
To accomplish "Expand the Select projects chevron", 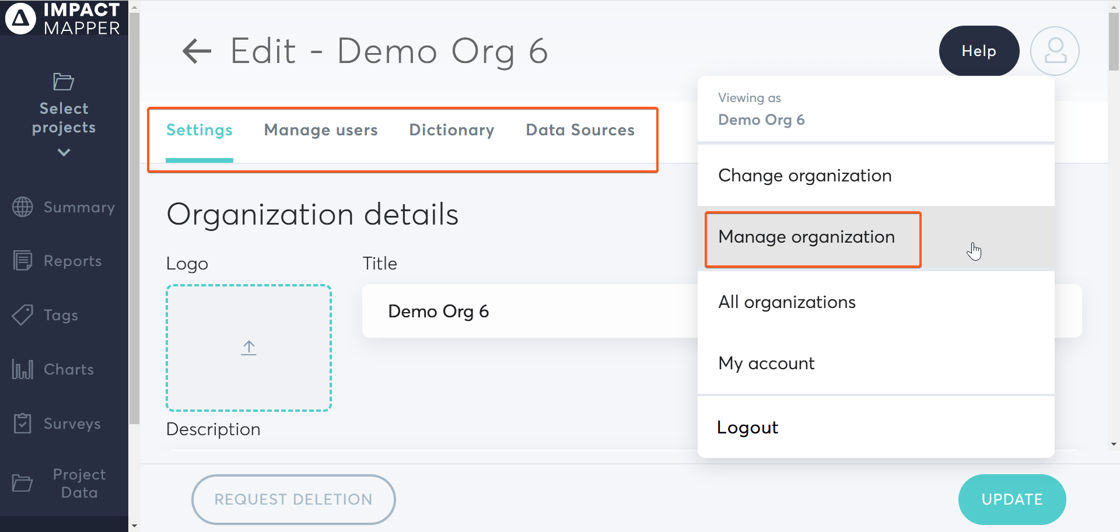I will (64, 153).
